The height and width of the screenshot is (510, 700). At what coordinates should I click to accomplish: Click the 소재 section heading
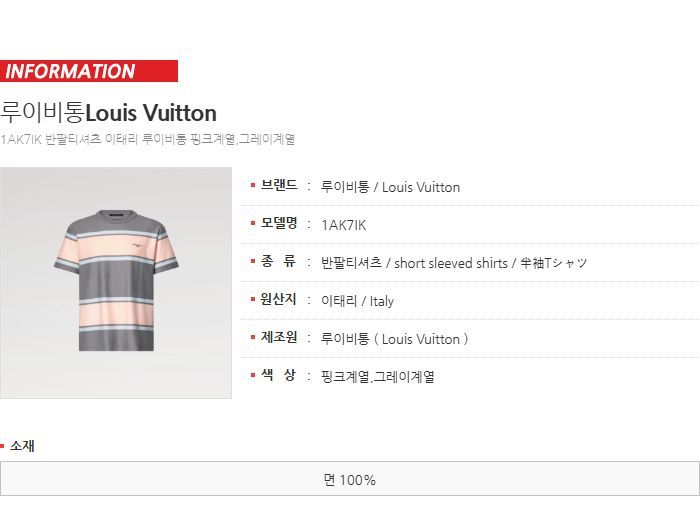pos(22,446)
